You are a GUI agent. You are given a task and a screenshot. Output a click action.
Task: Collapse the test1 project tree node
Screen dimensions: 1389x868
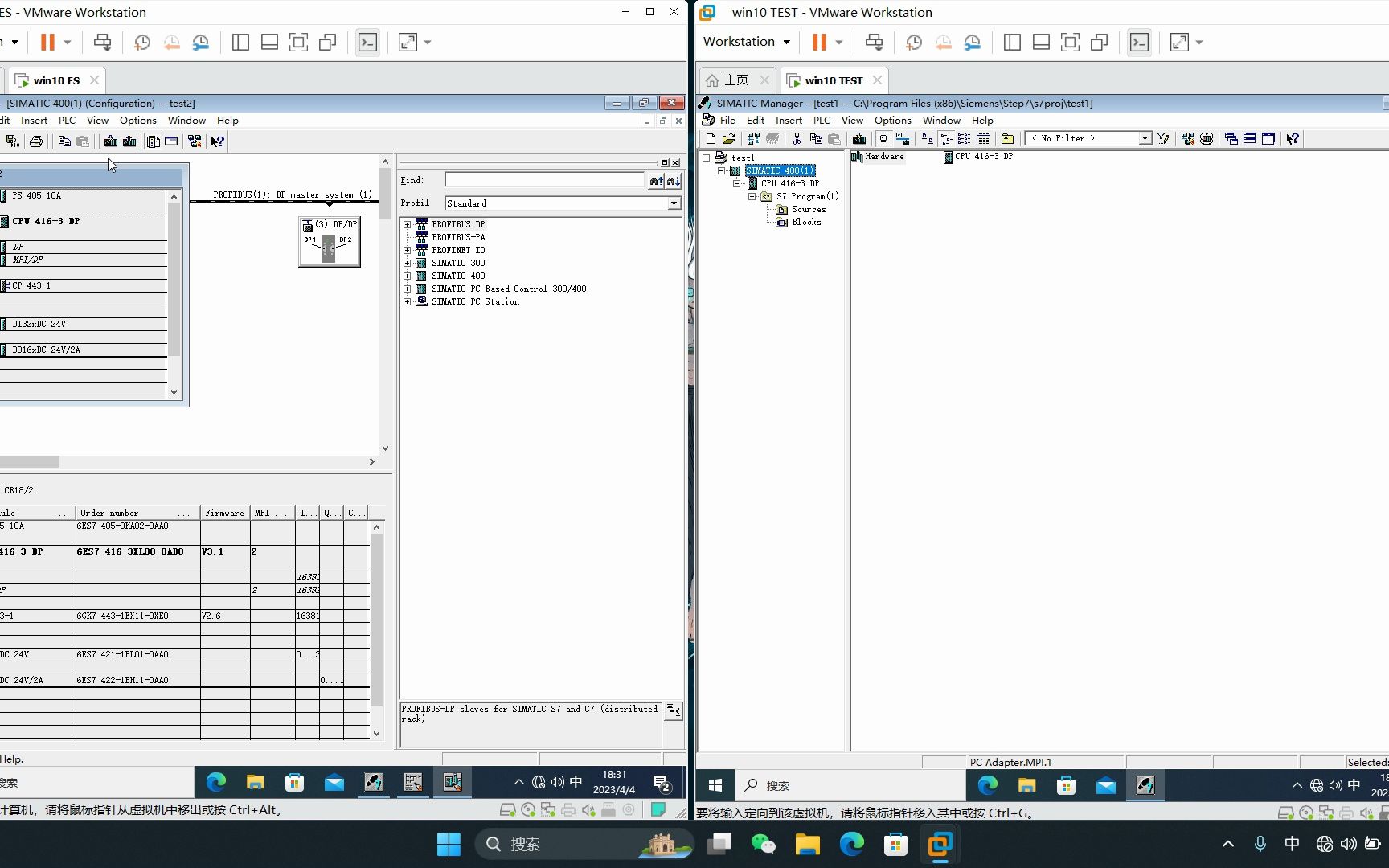click(707, 158)
